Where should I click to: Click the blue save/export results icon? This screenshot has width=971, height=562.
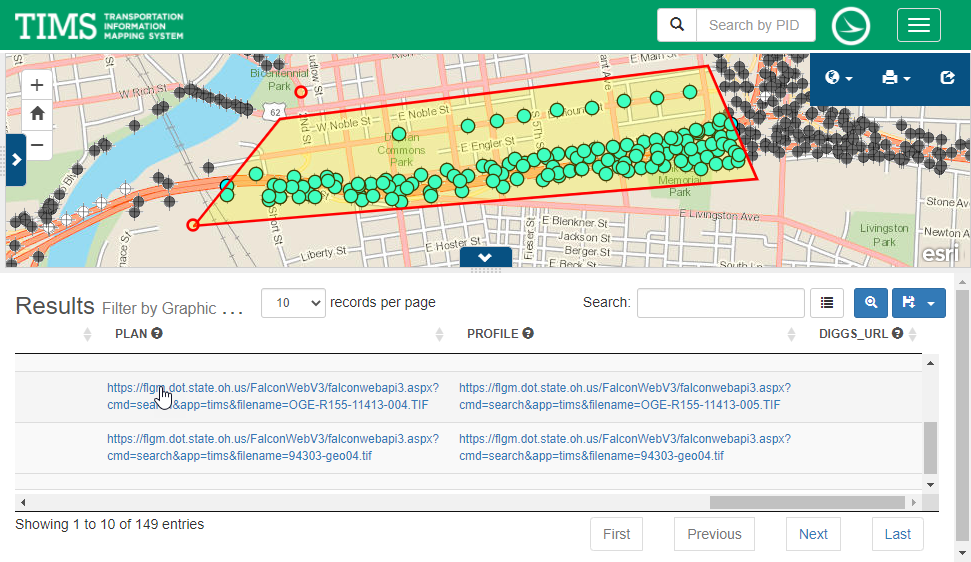(x=908, y=303)
